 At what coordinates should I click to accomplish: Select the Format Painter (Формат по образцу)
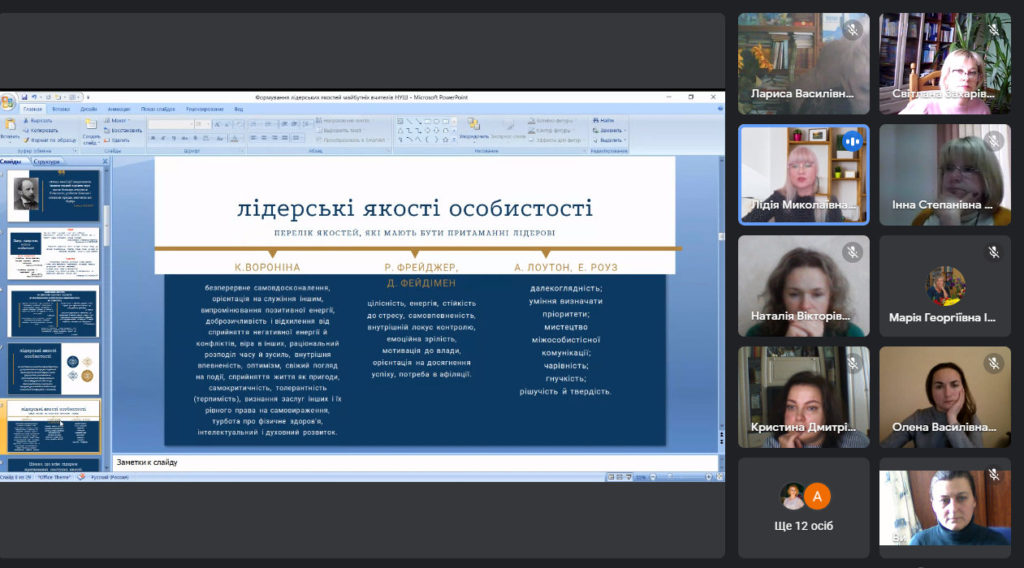[50, 140]
